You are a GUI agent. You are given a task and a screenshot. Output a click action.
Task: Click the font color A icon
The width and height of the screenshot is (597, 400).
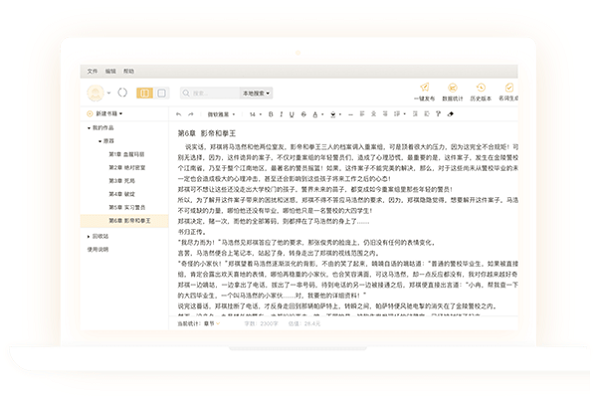[315, 114]
